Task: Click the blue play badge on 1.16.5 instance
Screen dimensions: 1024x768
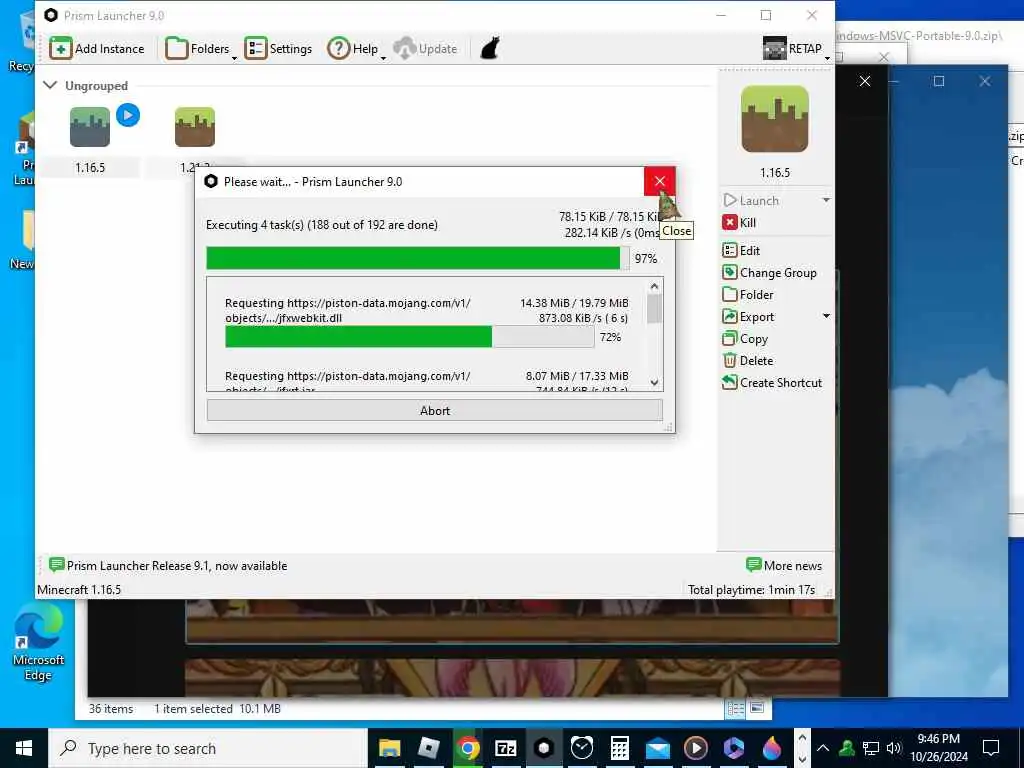Action: 128,115
